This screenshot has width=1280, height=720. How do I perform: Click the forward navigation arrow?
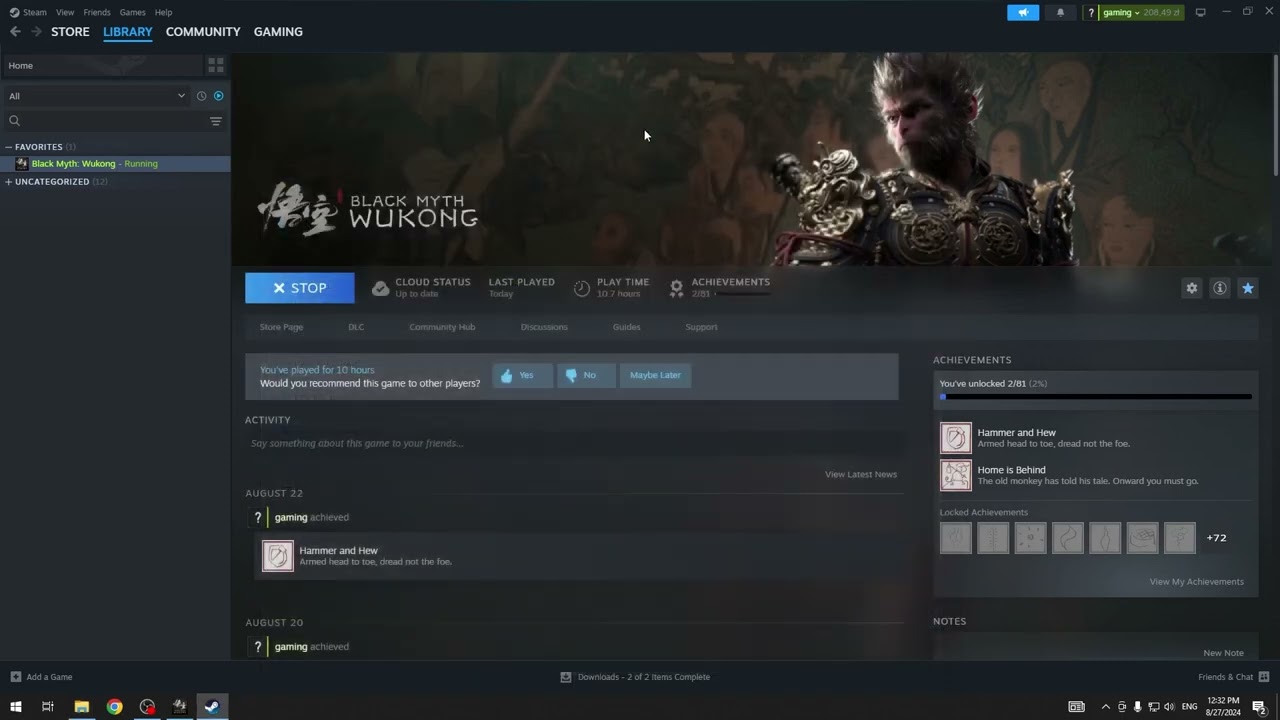[36, 32]
